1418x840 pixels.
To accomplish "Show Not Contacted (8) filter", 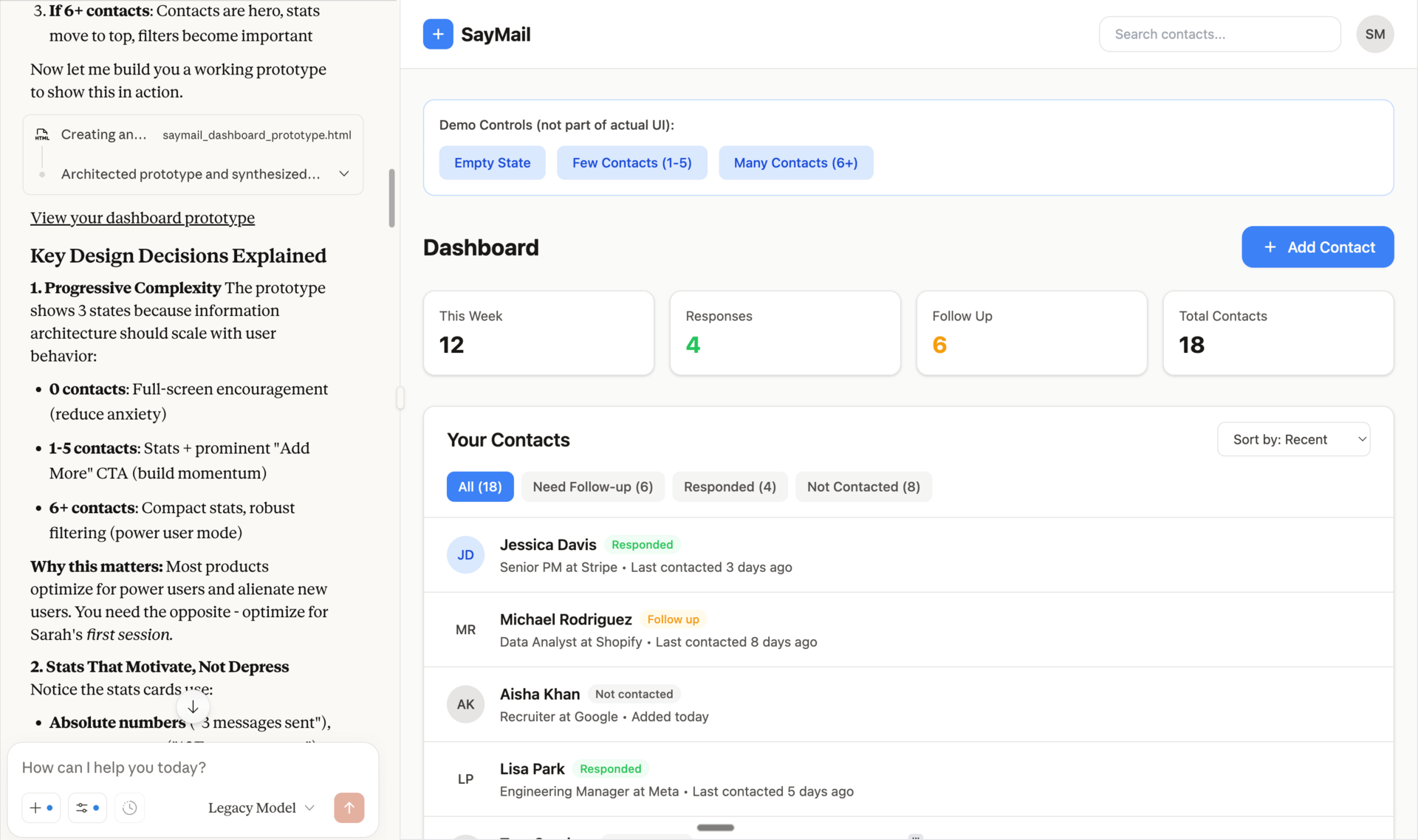I will coord(863,486).
